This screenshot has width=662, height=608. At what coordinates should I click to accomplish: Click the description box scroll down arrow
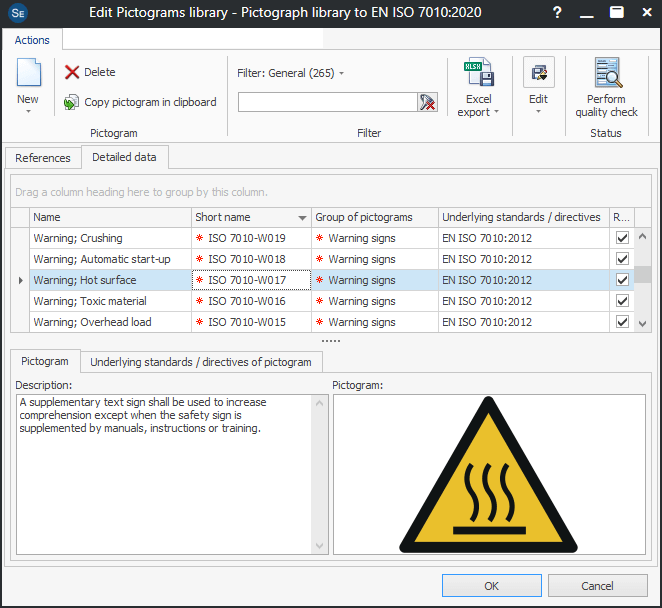tap(320, 546)
